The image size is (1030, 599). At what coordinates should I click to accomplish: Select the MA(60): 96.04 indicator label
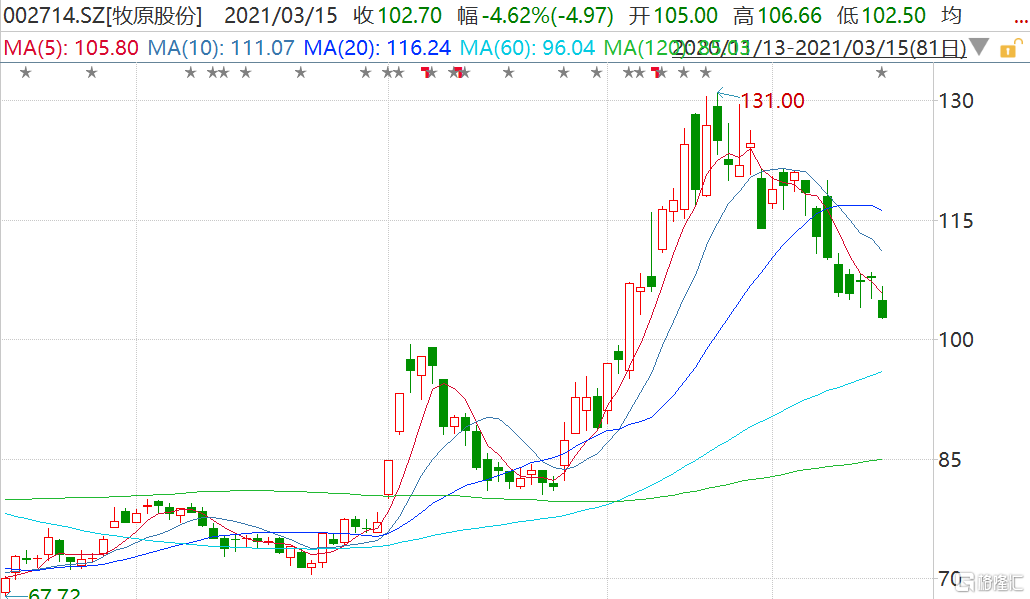coord(527,48)
